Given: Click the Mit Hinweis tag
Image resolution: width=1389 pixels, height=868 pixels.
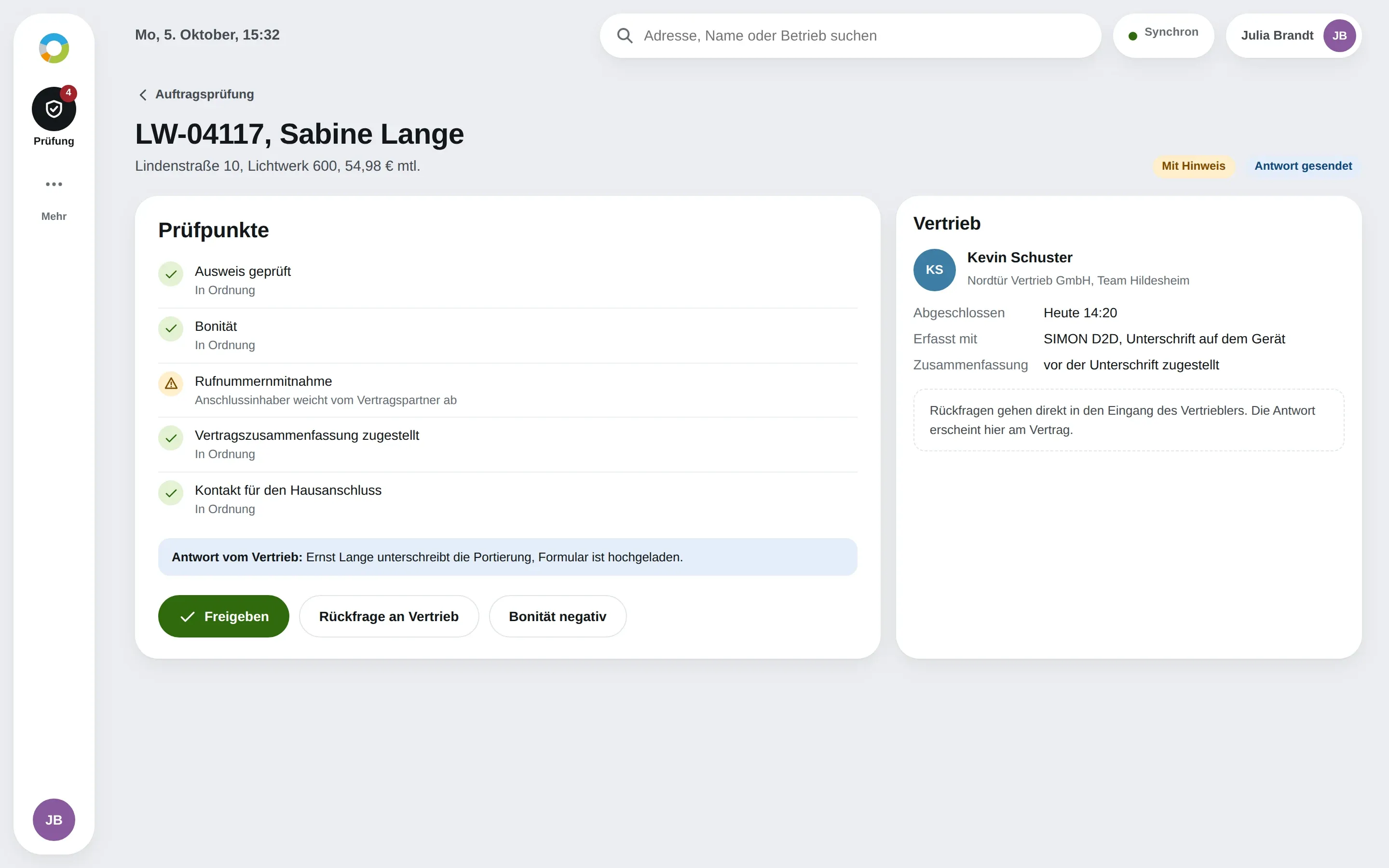Looking at the screenshot, I should pyautogui.click(x=1193, y=166).
